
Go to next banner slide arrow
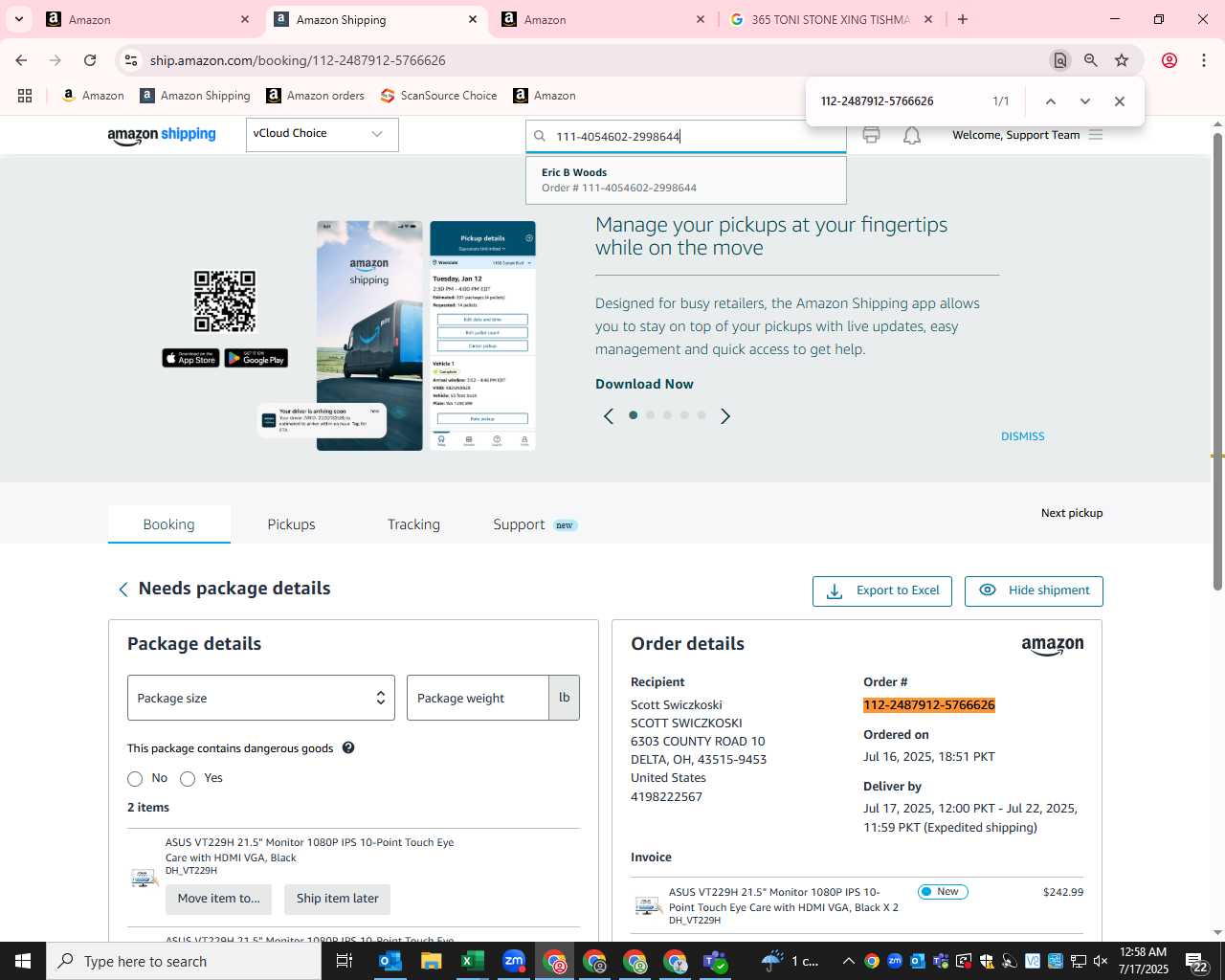[725, 415]
